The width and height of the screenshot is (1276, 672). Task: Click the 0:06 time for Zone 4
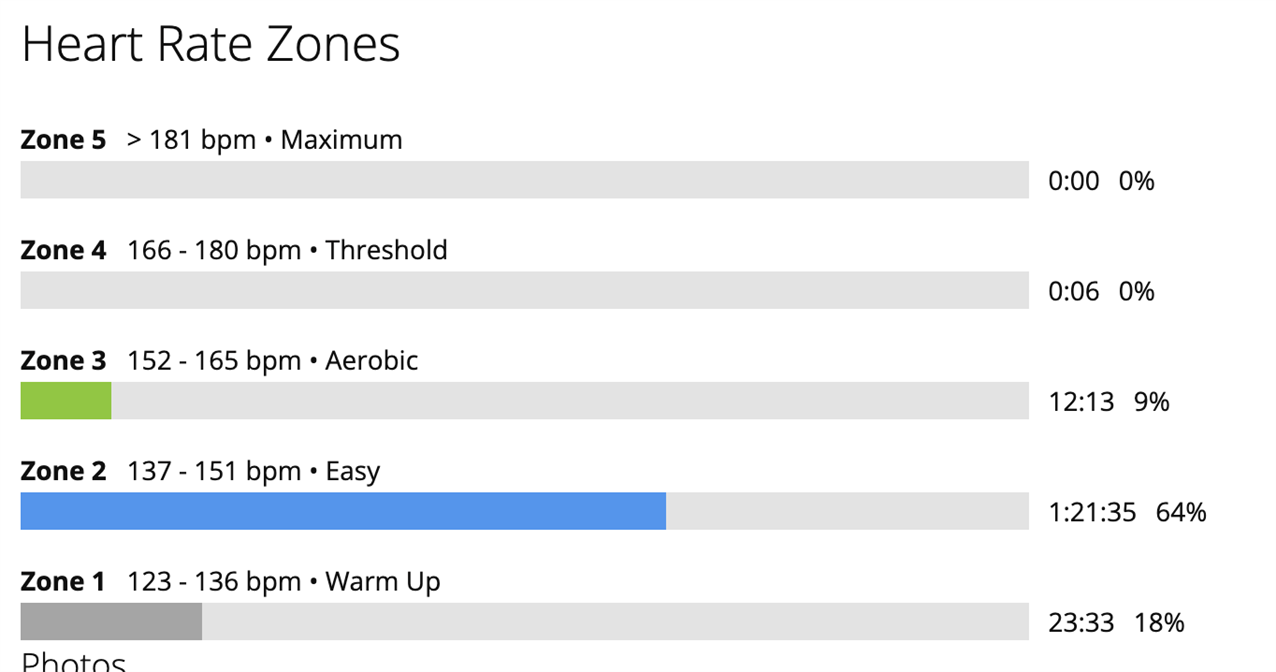click(1073, 292)
